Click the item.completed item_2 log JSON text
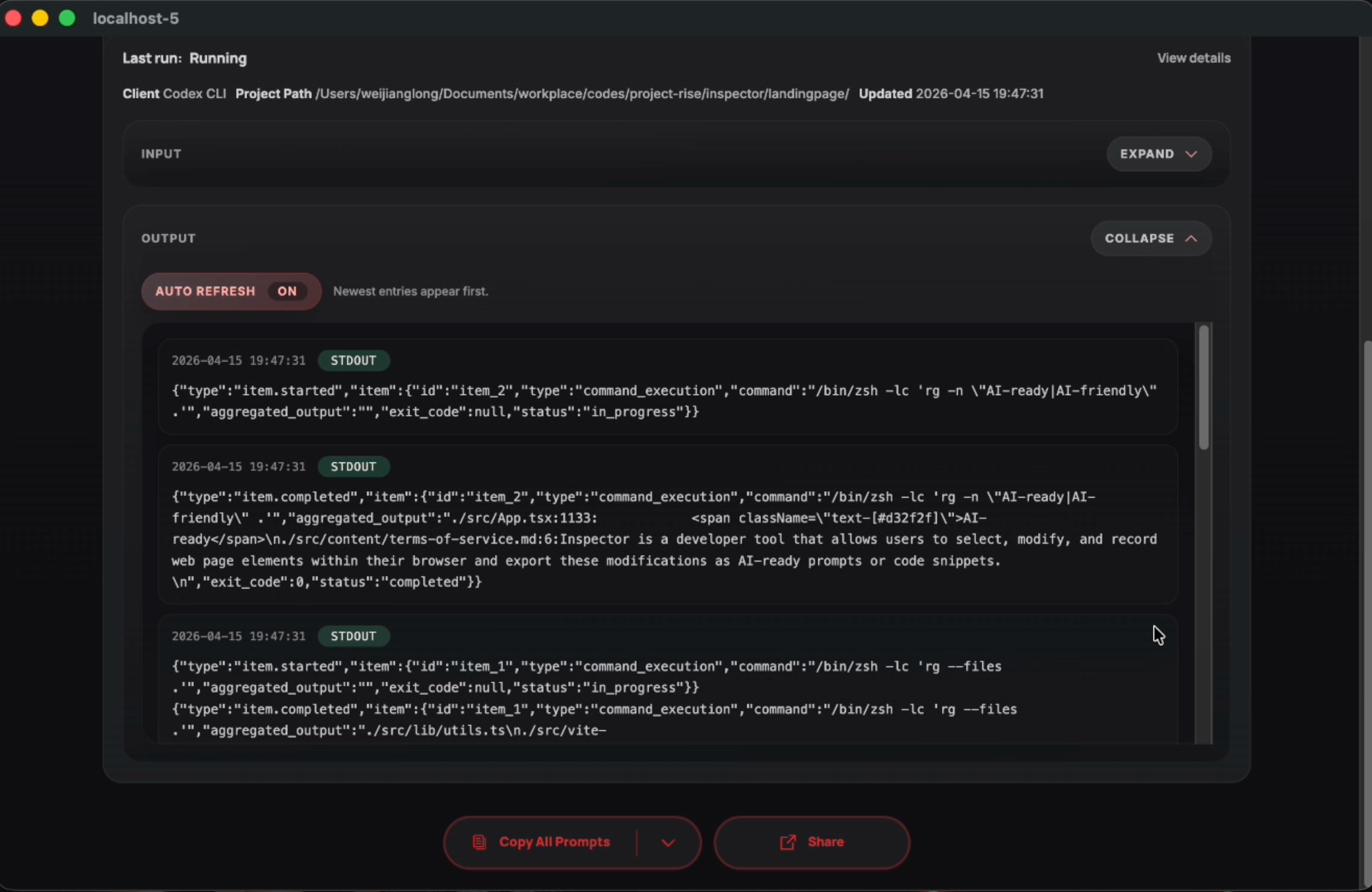1372x892 pixels. coord(664,539)
